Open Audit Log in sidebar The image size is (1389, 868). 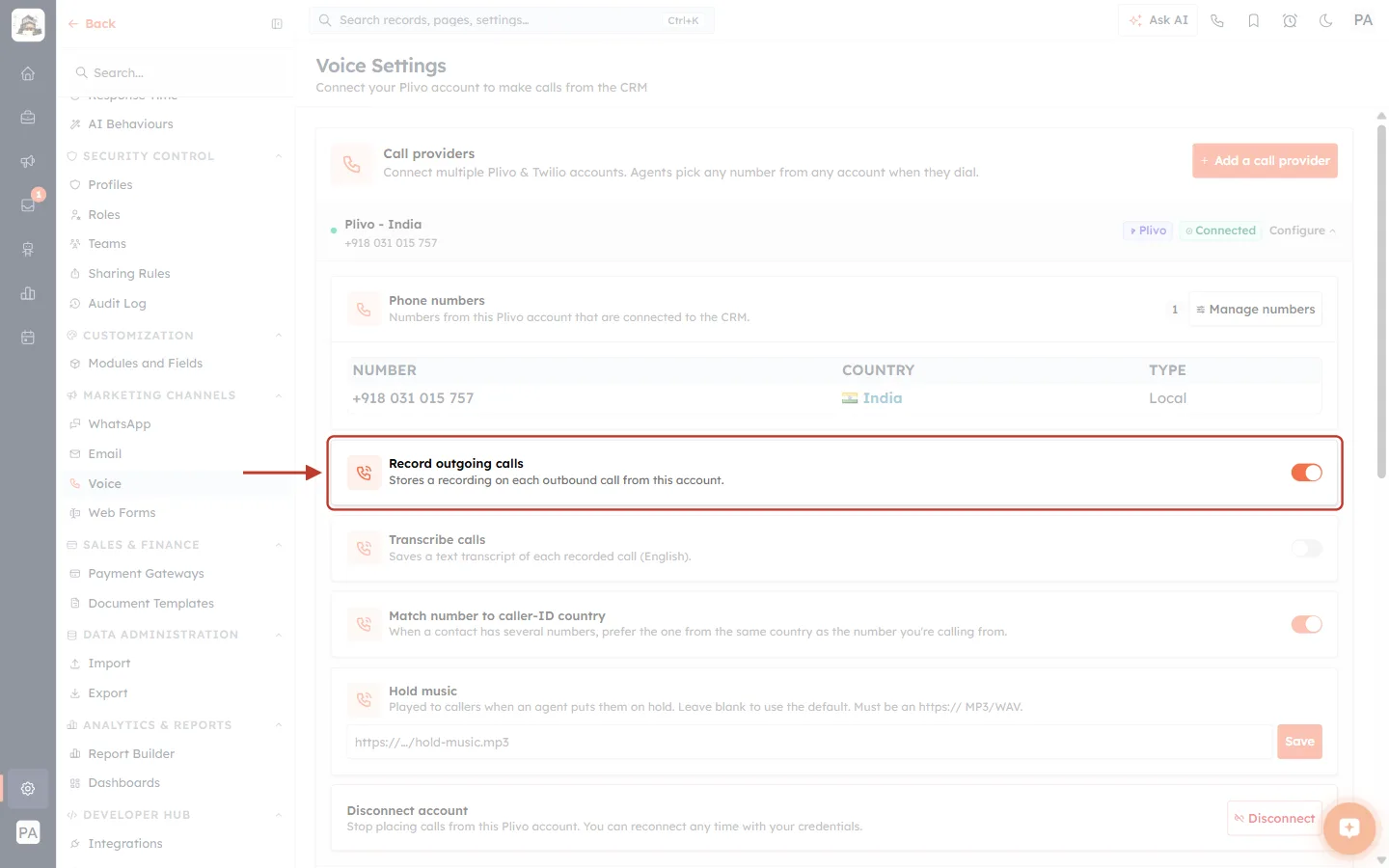tap(117, 304)
